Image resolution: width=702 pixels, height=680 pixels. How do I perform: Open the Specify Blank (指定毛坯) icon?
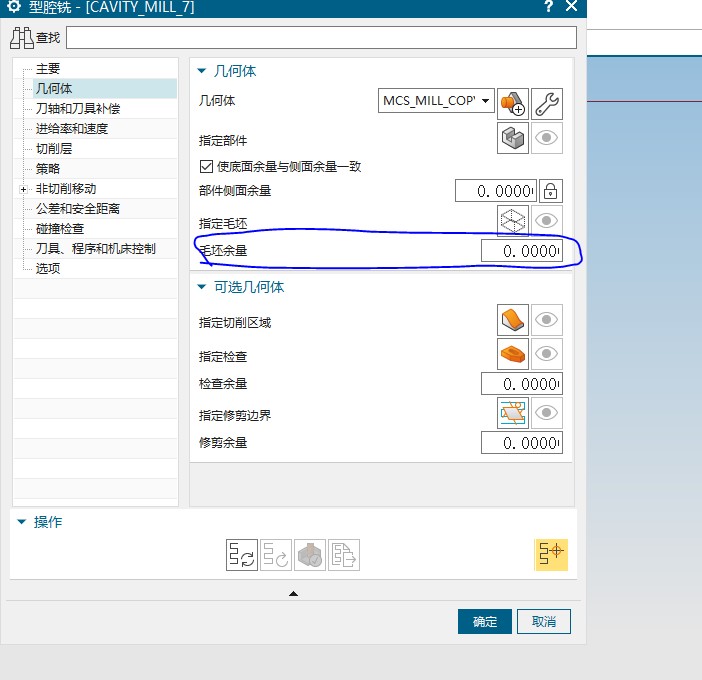[x=513, y=221]
